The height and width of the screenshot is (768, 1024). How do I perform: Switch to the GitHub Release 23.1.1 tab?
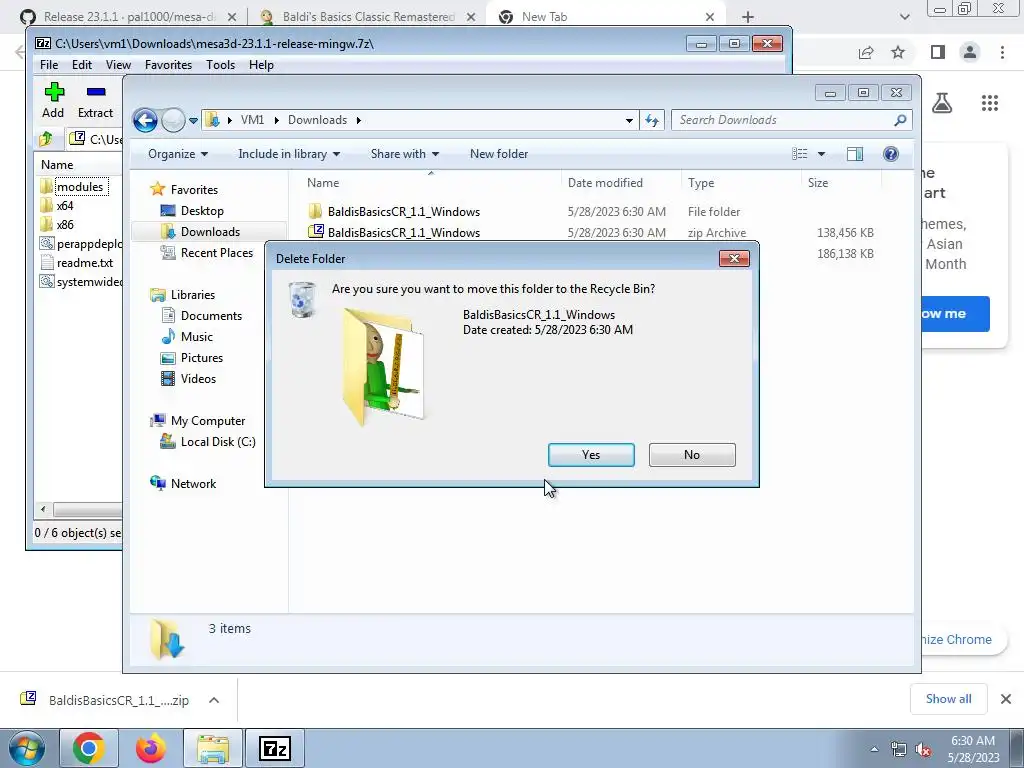[127, 17]
